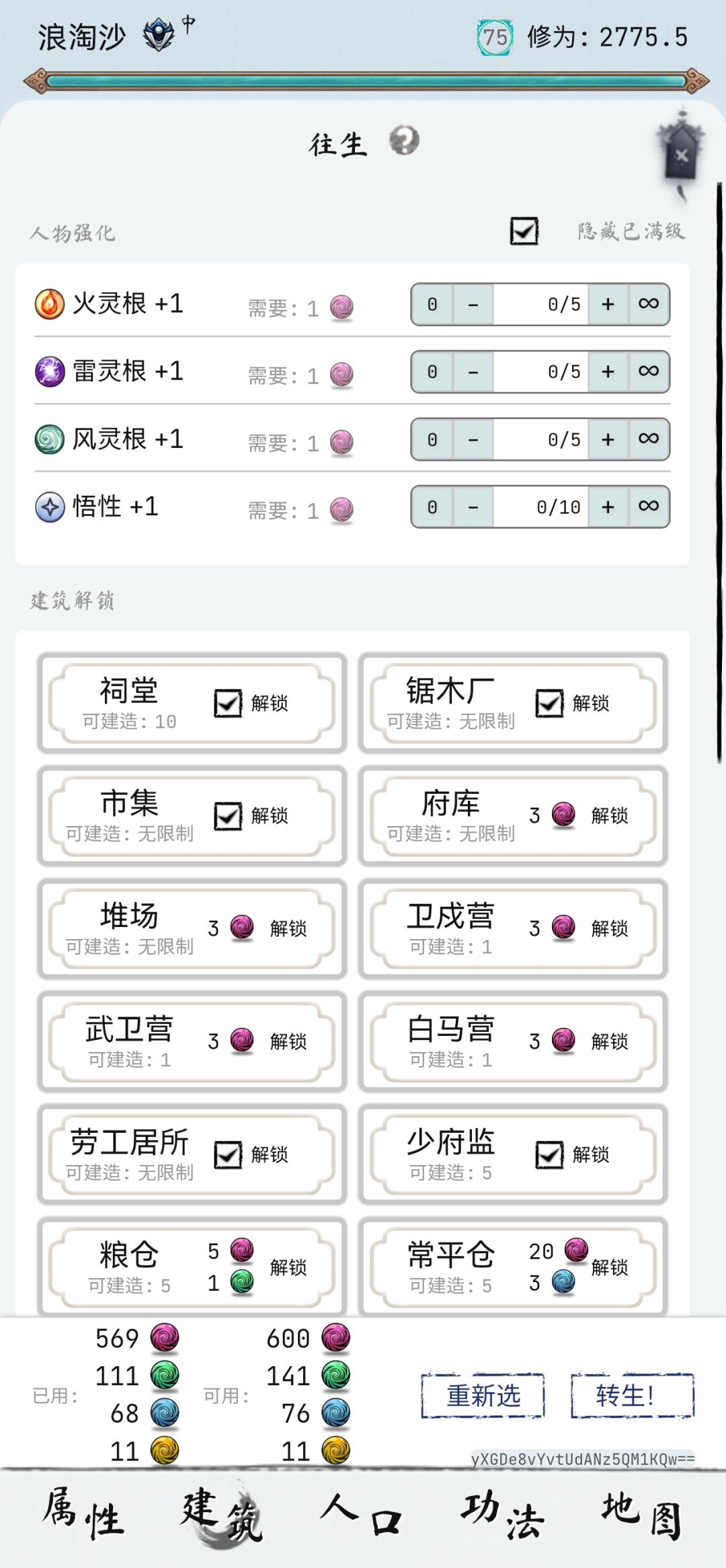The image size is (726, 1568).
Task: Click the help question mark beside 往生
Action: tap(404, 141)
